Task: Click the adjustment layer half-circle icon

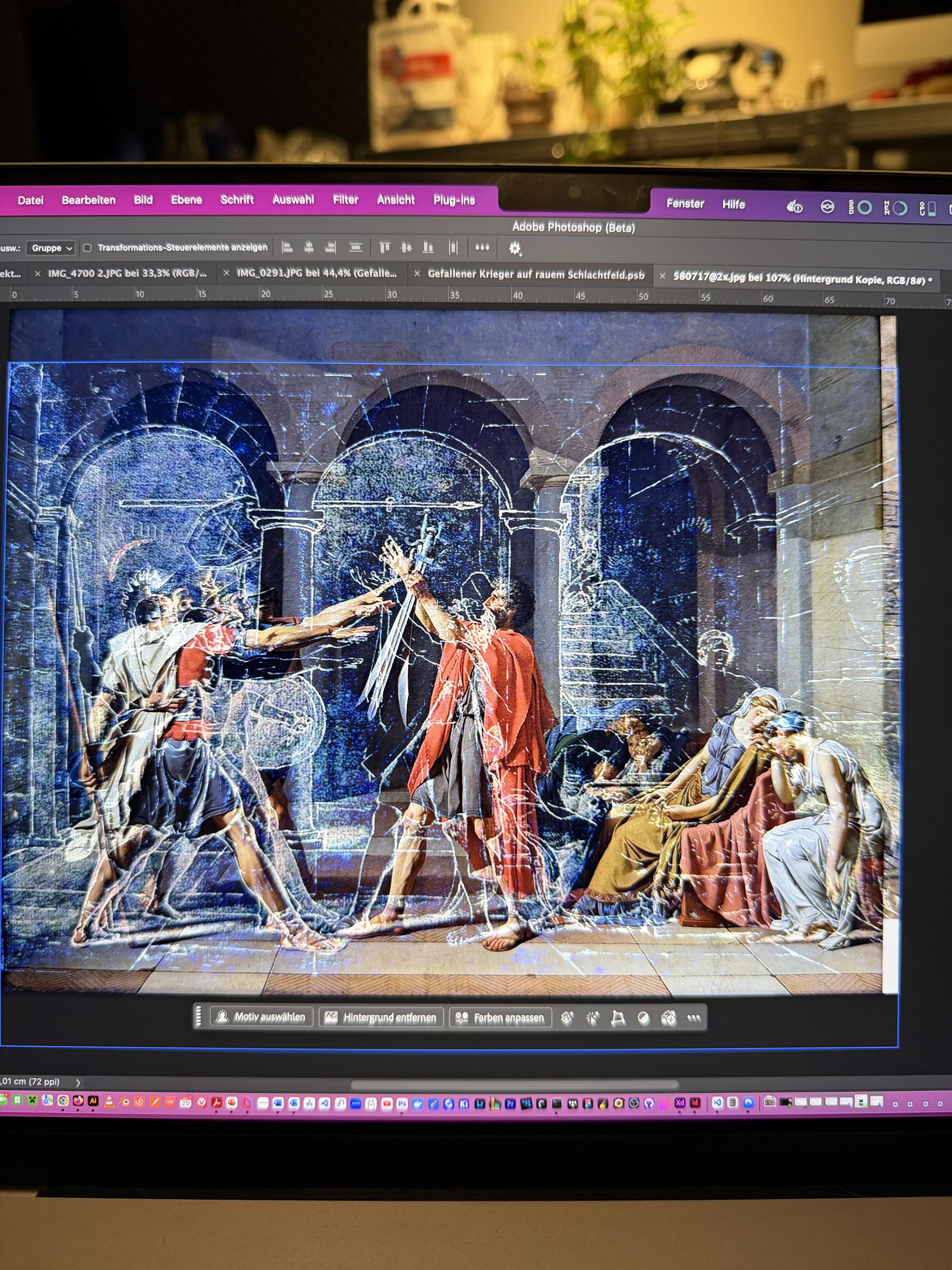Action: point(643,1018)
